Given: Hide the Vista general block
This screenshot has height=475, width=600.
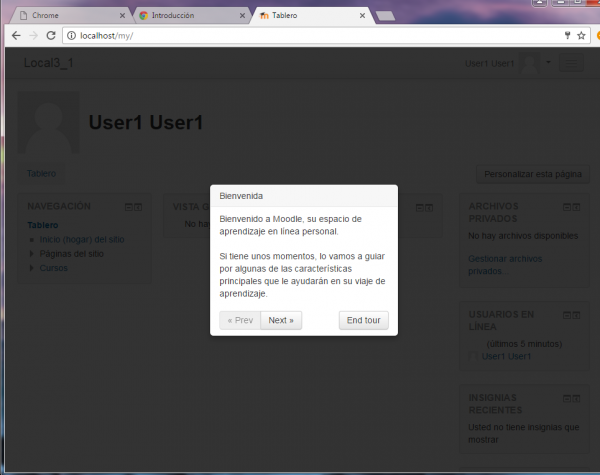Looking at the screenshot, I should 420,208.
